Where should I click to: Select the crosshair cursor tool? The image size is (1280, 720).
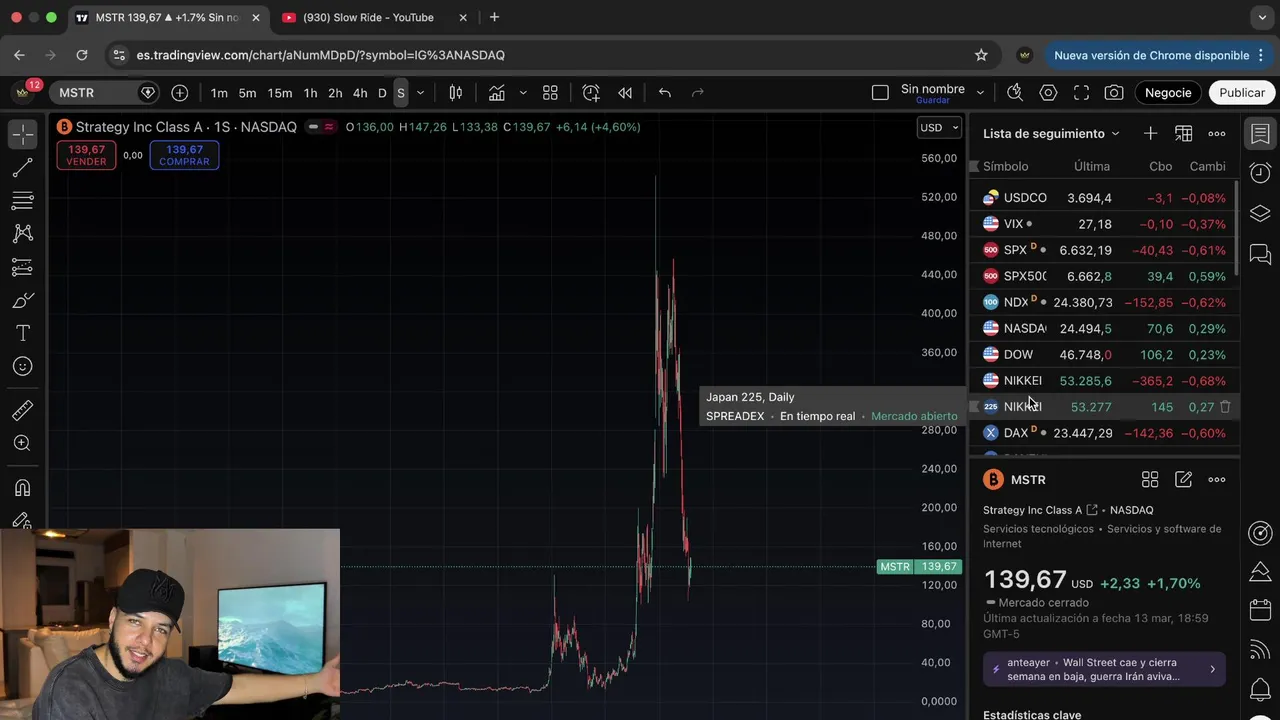(22, 134)
